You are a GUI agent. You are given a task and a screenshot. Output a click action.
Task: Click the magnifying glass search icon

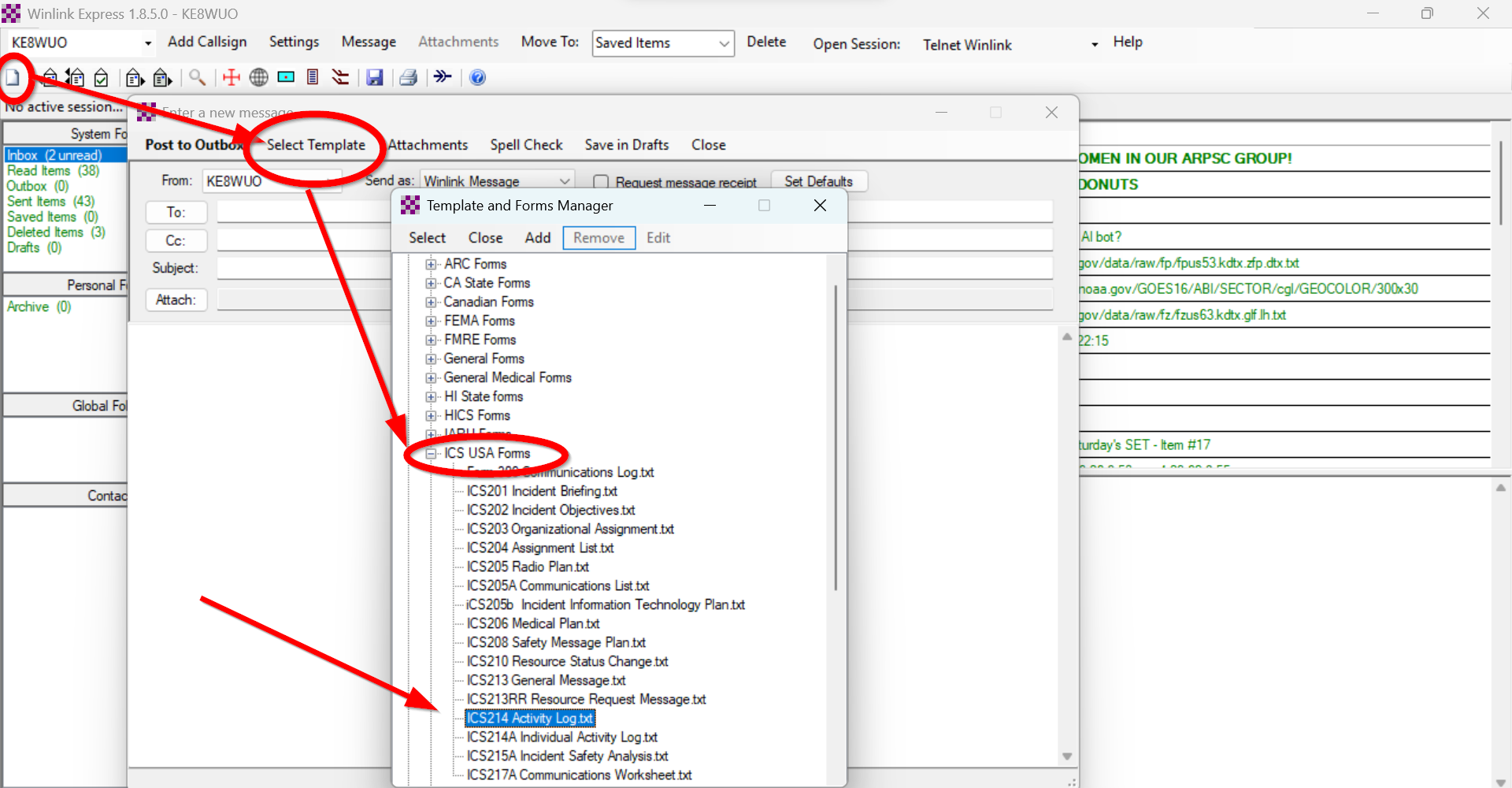pyautogui.click(x=197, y=77)
